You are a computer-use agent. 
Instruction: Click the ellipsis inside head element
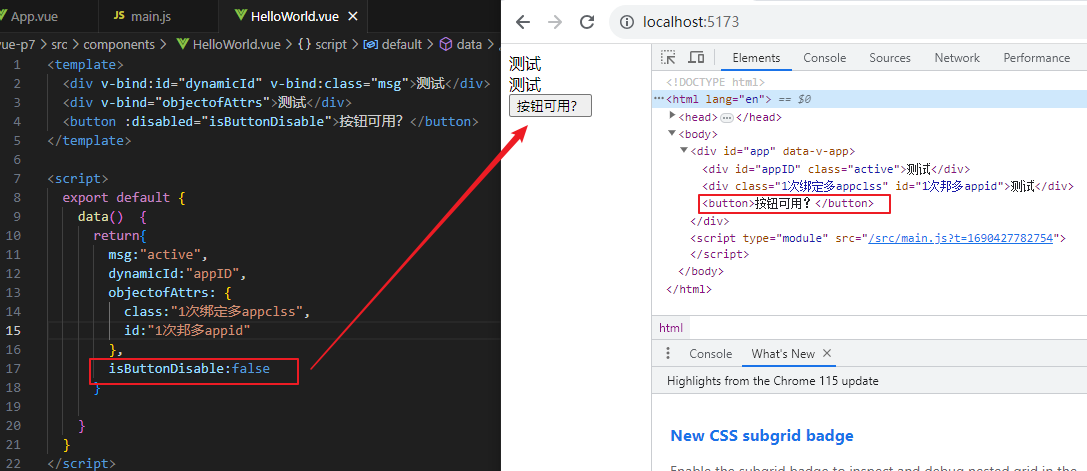click(727, 117)
